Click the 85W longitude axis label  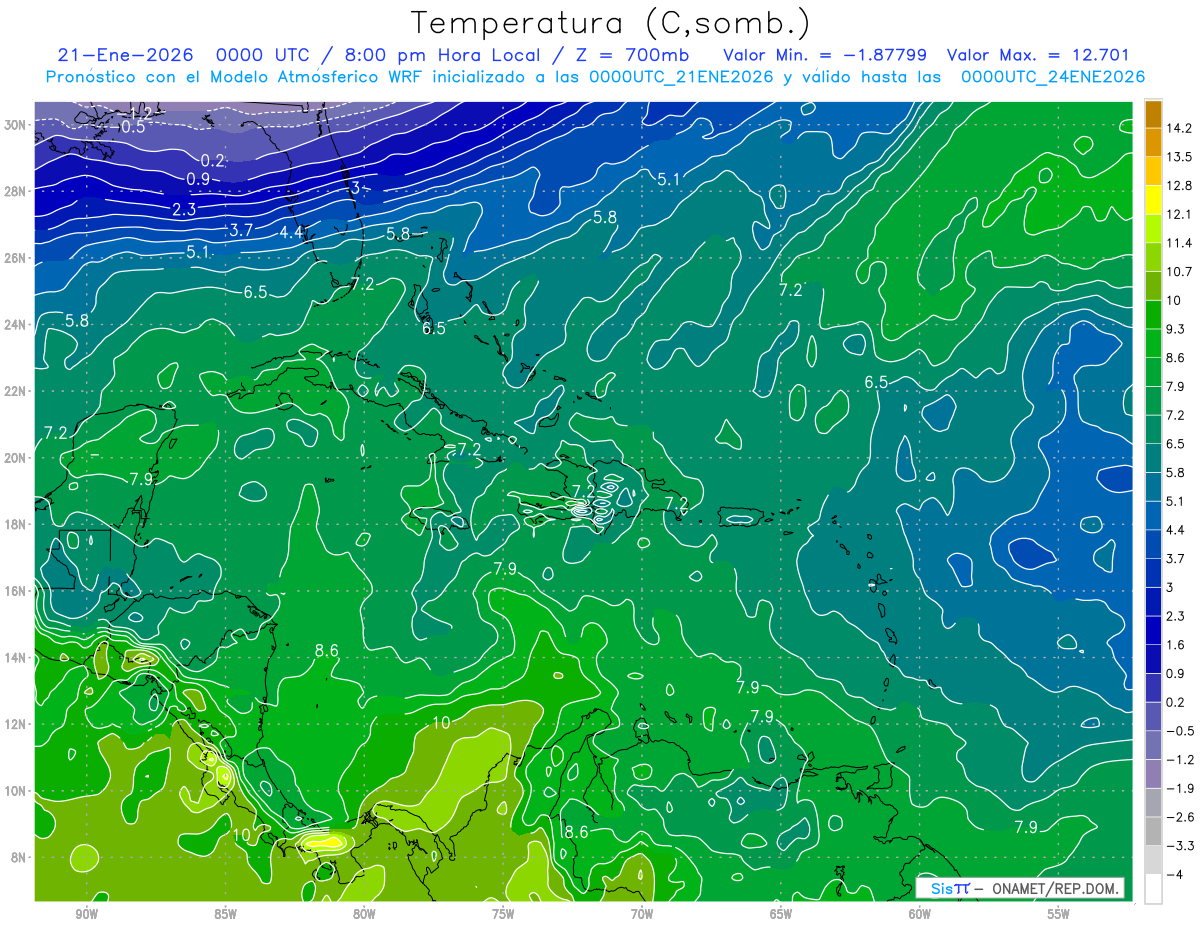[226, 914]
